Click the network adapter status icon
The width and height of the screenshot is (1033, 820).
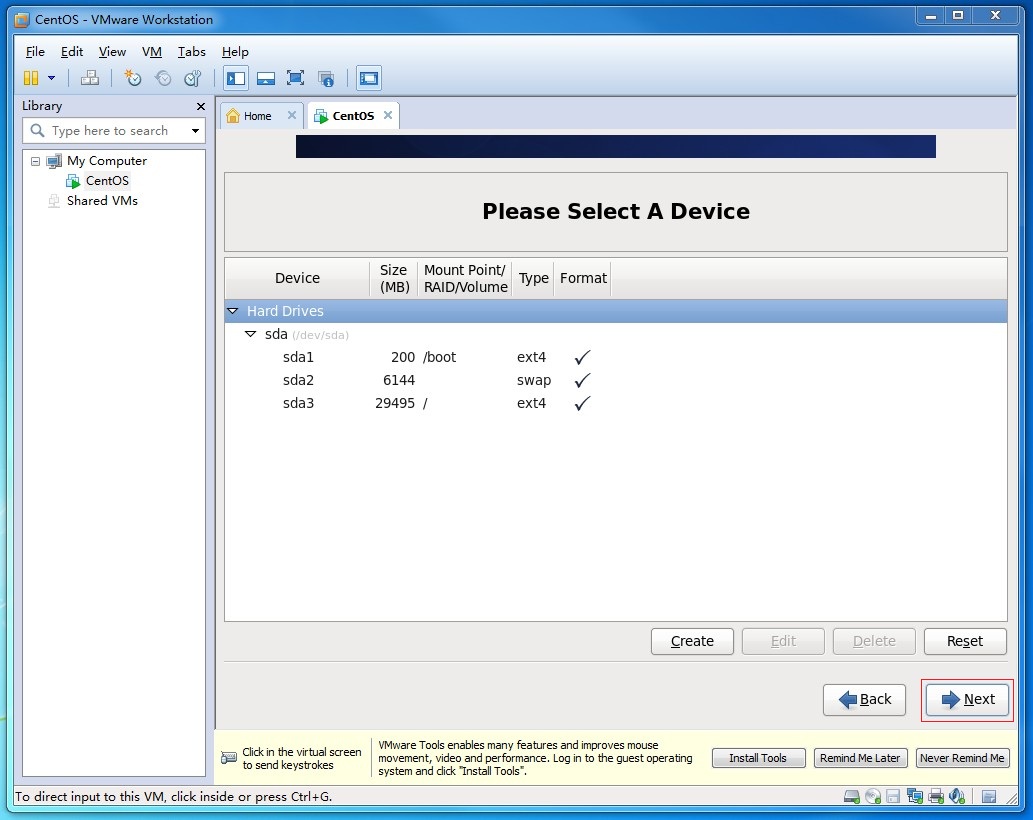click(x=915, y=797)
